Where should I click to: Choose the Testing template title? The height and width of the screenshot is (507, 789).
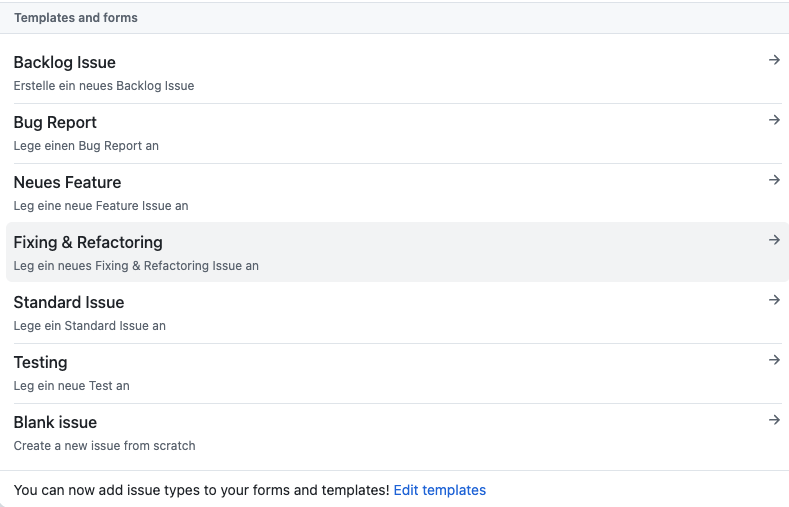(x=40, y=363)
